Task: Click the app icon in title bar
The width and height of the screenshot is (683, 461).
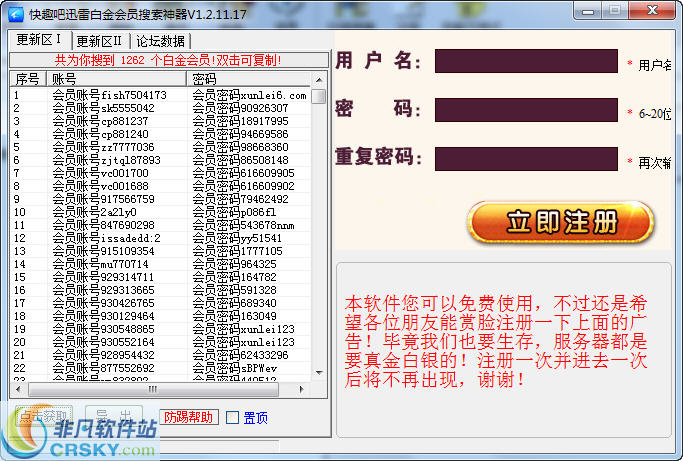Action: click(16, 14)
